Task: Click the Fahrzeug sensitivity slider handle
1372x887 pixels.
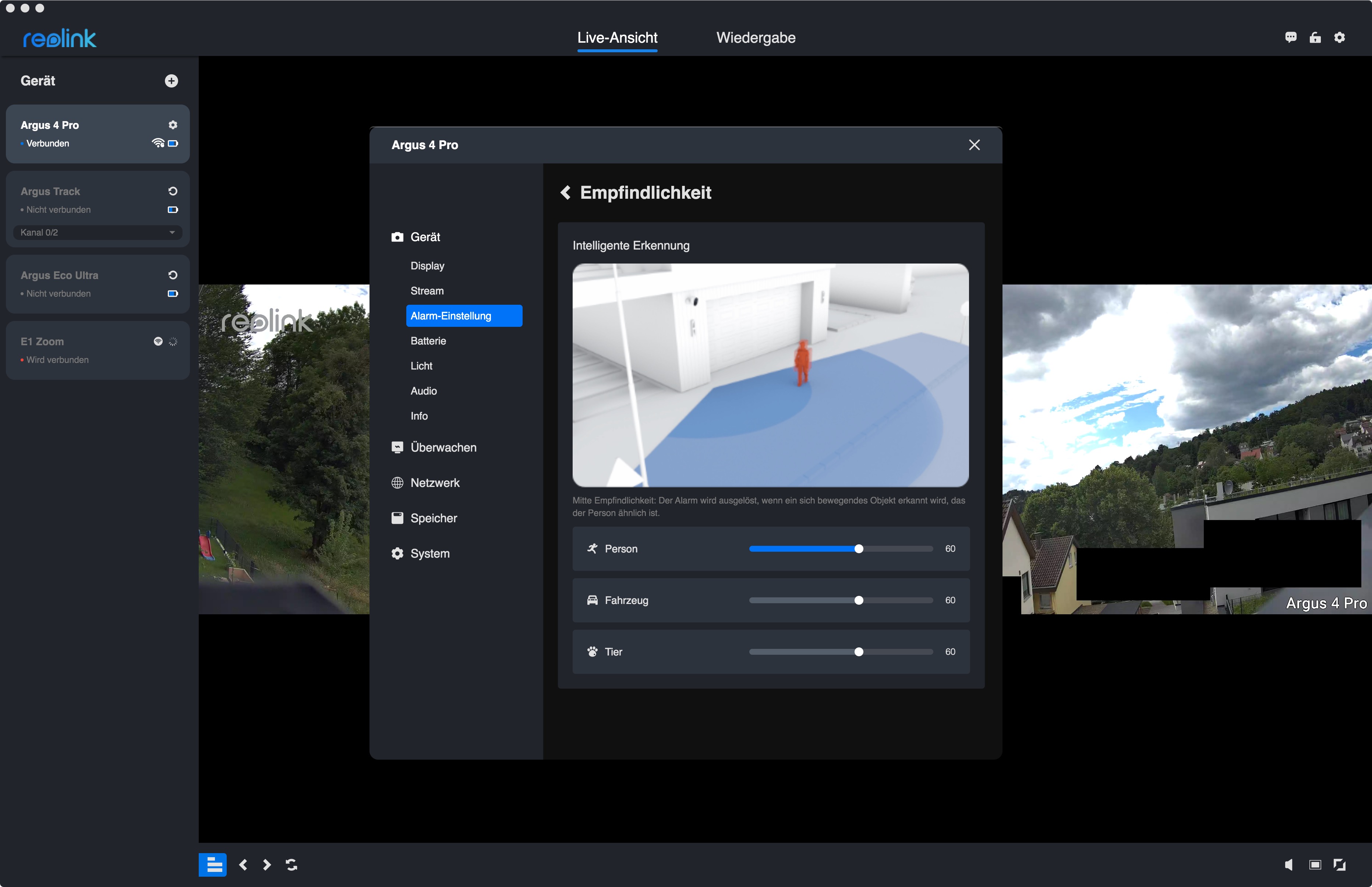Action: tap(859, 600)
